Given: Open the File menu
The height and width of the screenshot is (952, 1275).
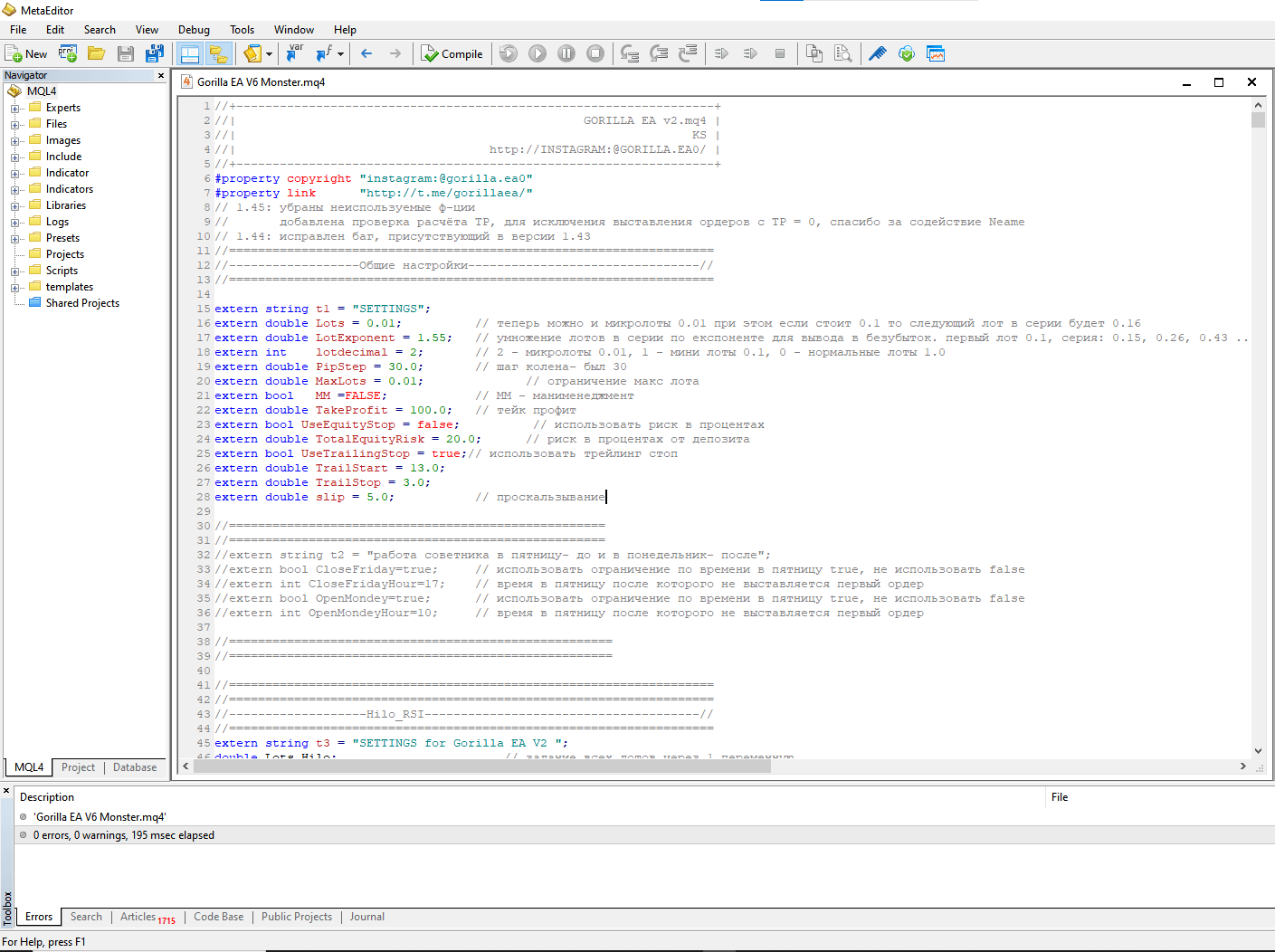Looking at the screenshot, I should click(x=18, y=30).
